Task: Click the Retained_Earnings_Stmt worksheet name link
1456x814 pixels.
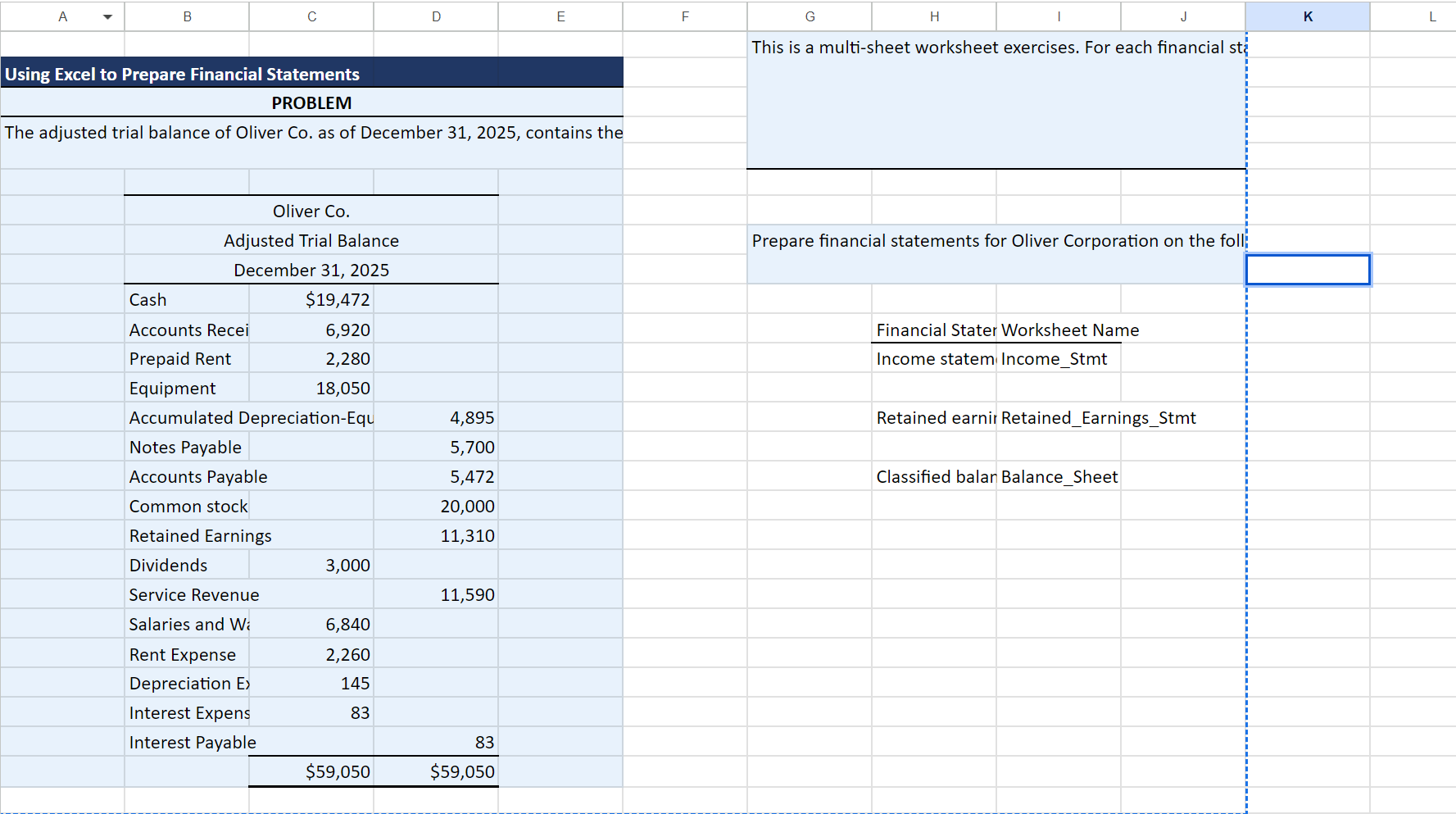Action: pyautogui.click(x=1098, y=417)
